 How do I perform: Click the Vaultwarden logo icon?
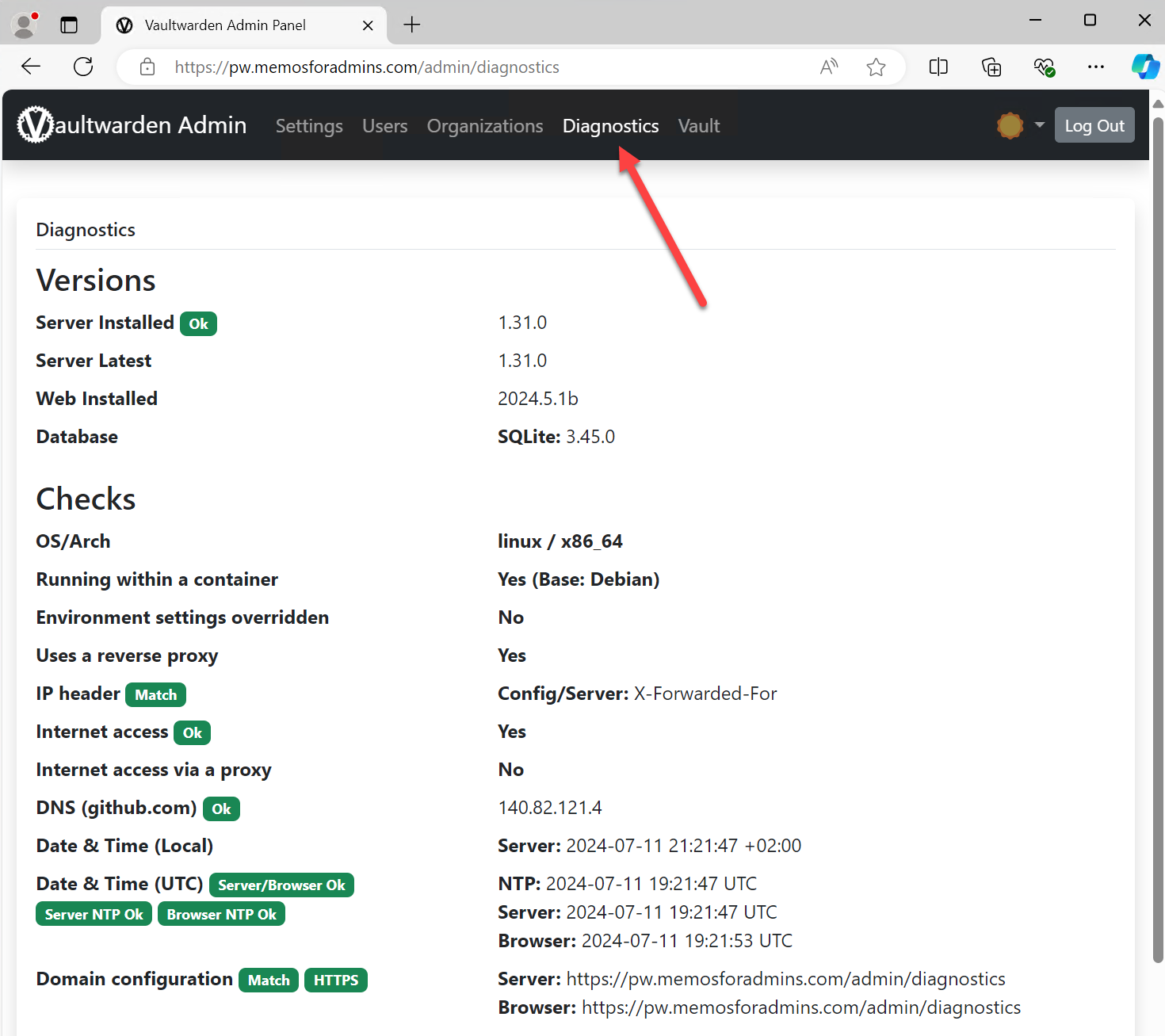point(36,125)
